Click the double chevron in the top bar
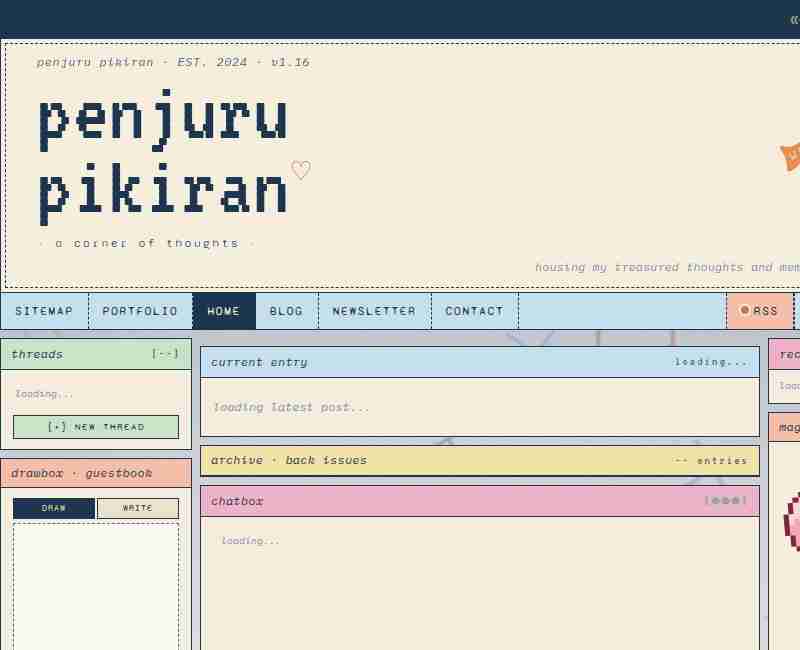This screenshot has width=800, height=650. click(793, 19)
